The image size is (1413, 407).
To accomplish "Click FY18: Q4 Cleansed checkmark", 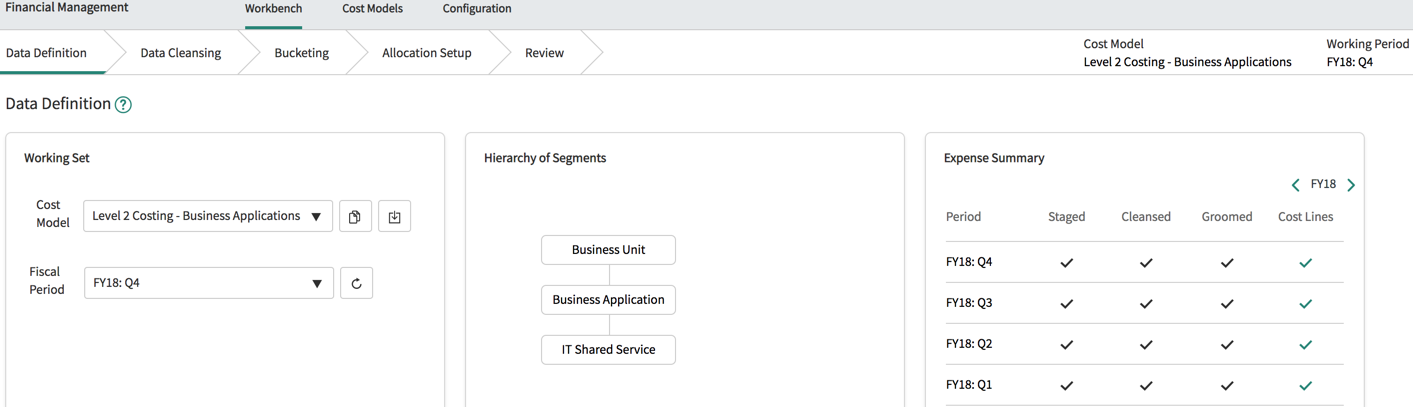I will click(1146, 263).
